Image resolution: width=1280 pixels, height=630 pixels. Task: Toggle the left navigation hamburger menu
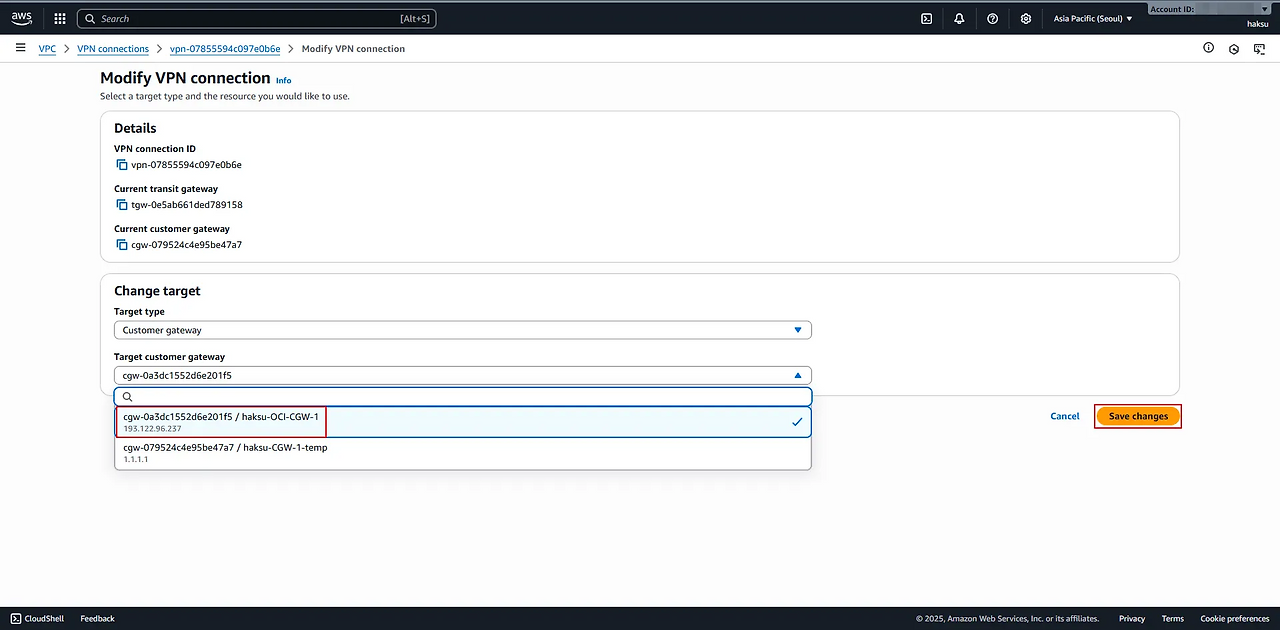[x=20, y=48]
